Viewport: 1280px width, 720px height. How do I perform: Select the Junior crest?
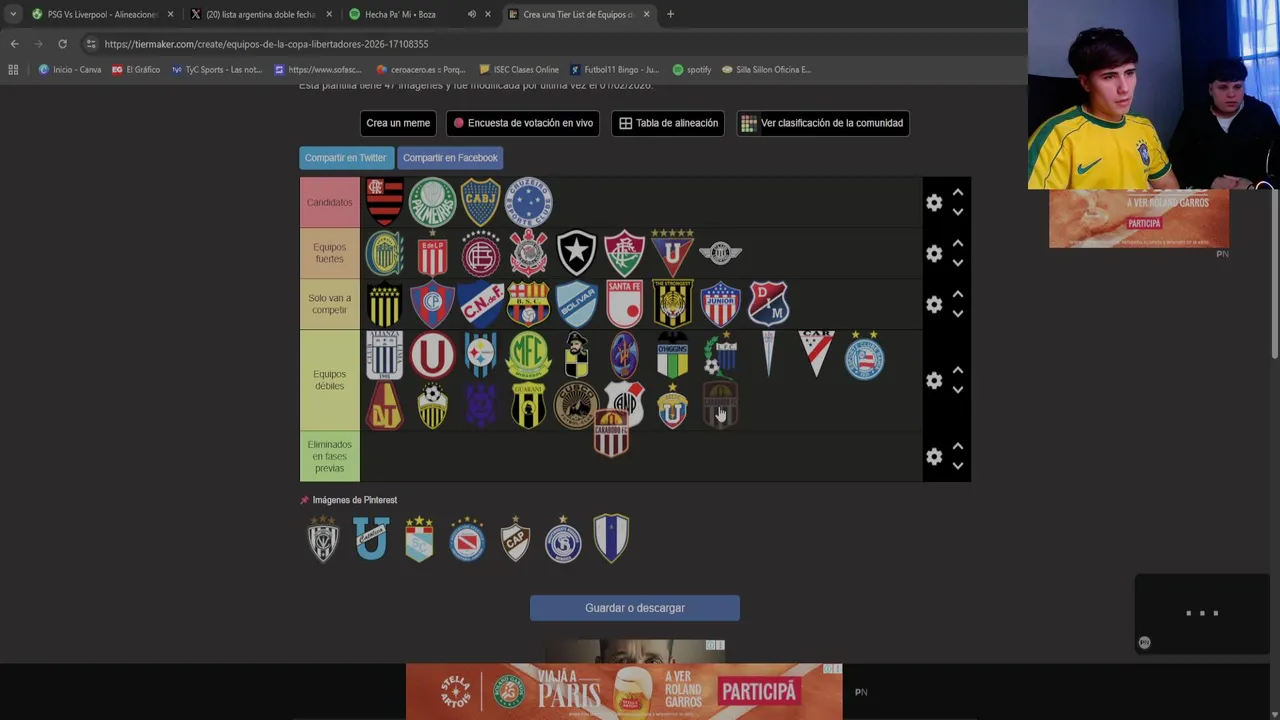pos(720,304)
